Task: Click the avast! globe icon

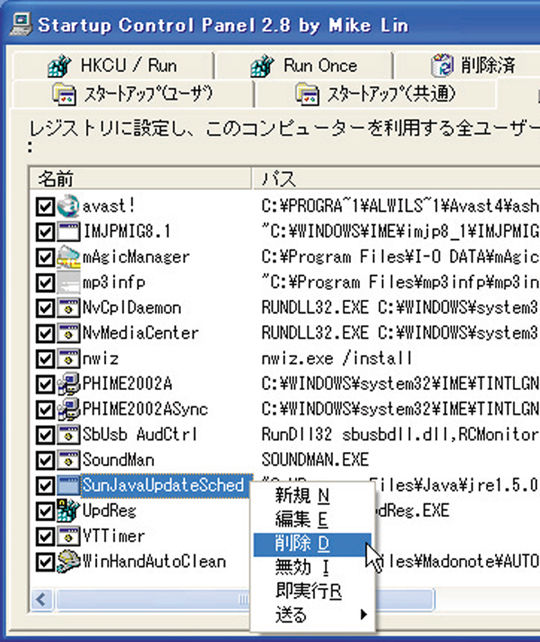Action: (68, 206)
